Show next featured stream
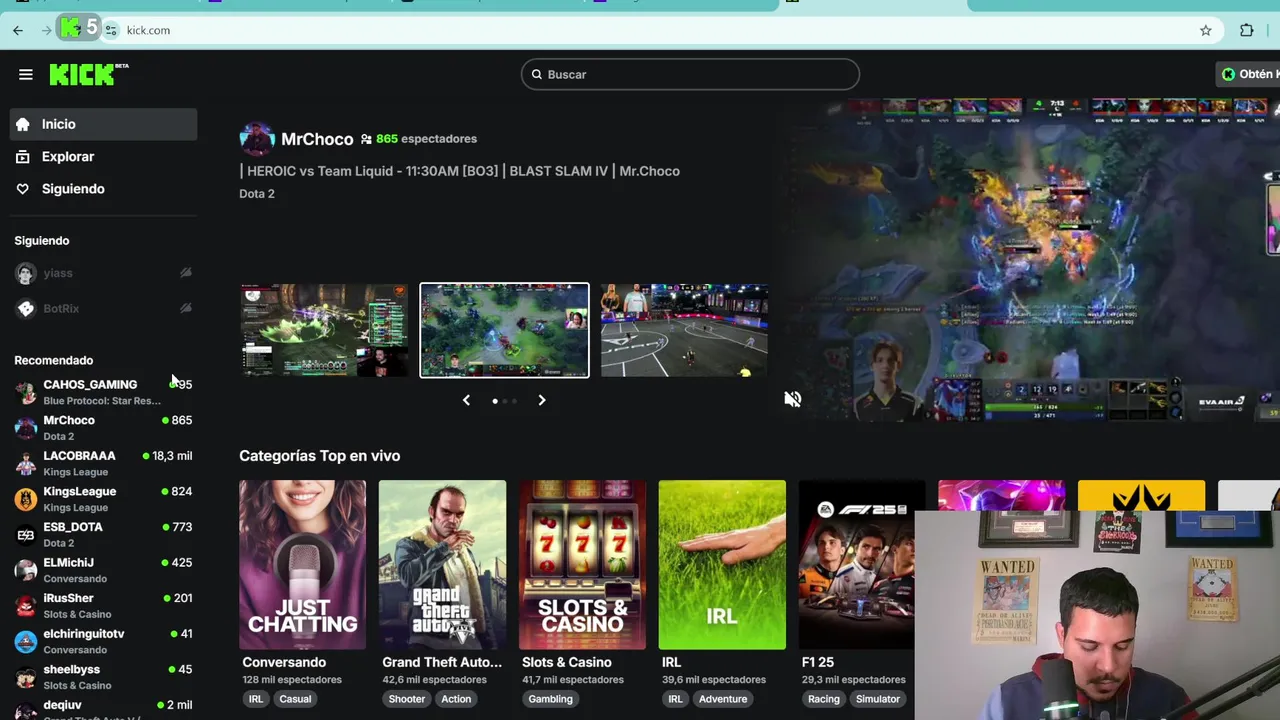This screenshot has height=720, width=1280. pos(542,400)
